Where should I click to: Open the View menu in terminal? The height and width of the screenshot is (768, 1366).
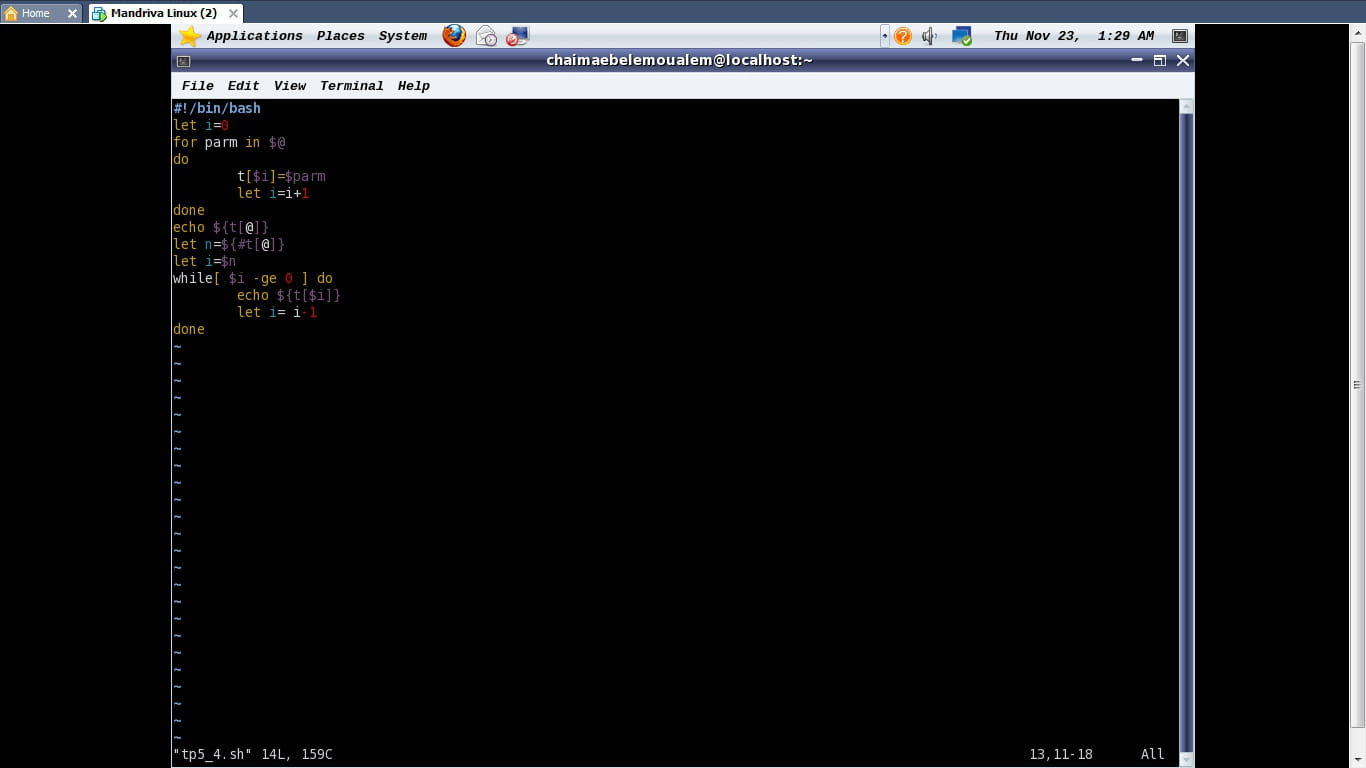pyautogui.click(x=289, y=86)
